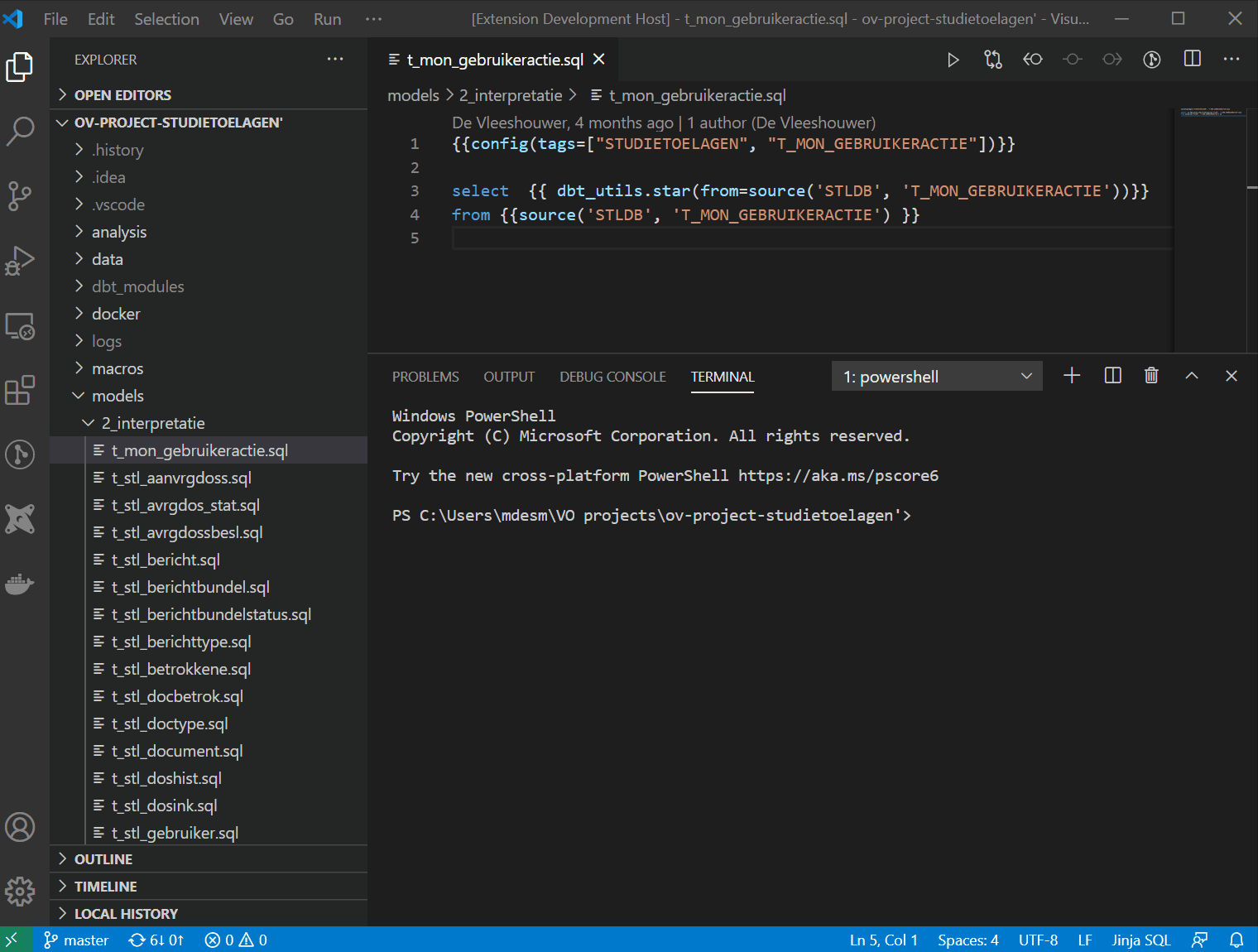Select t_stl_bericht.sql in the explorer

coord(166,560)
